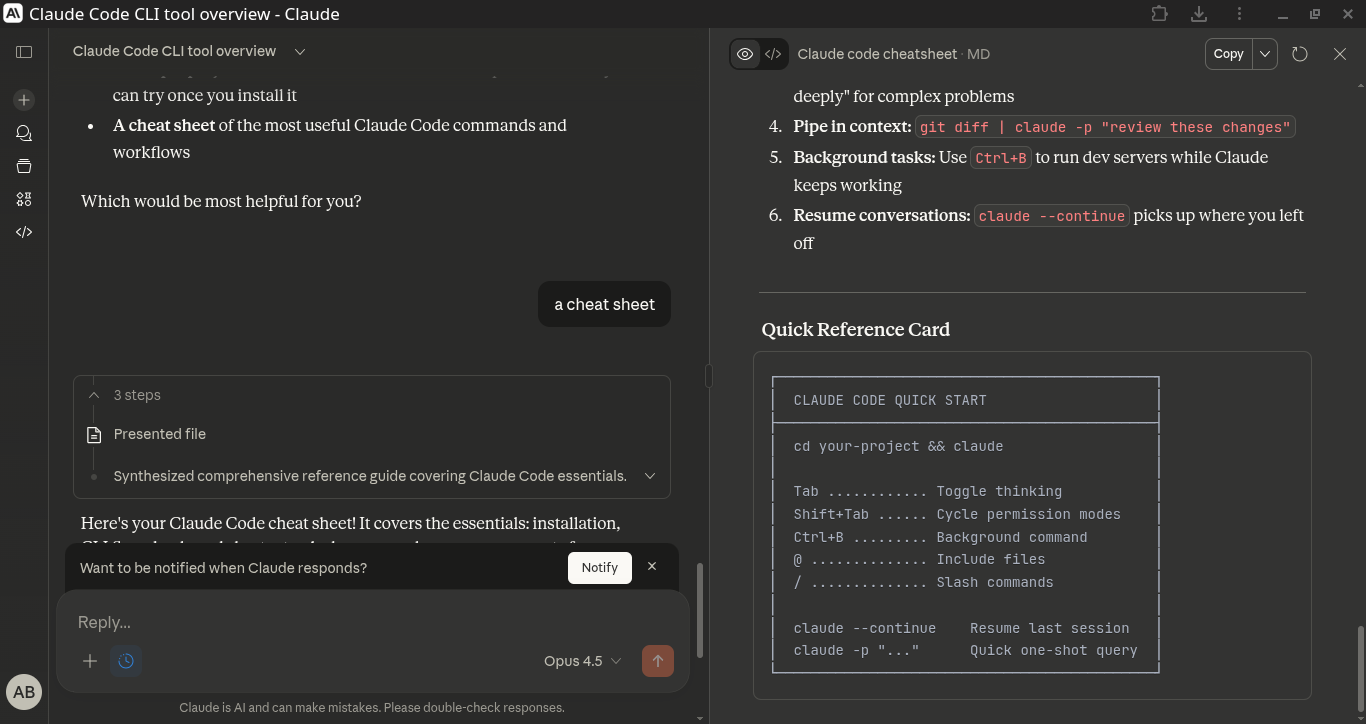Attach a file using the plus in reply box
1366x724 pixels.
pos(90,661)
